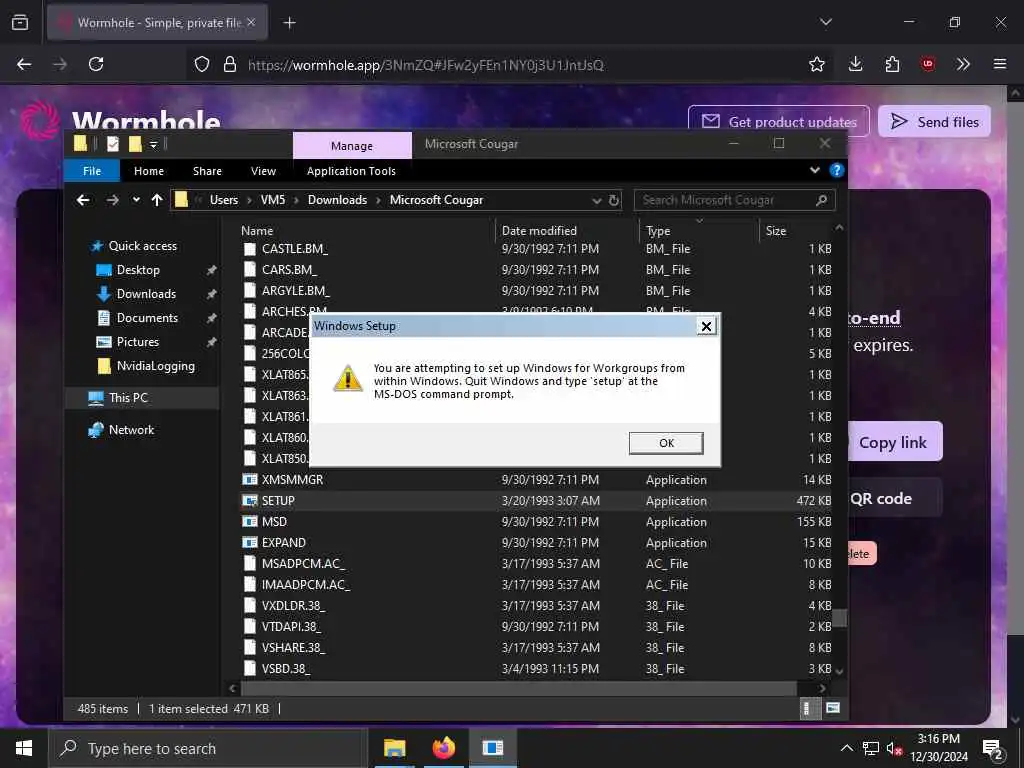
Task: Close the Windows Setup dialog with X
Action: click(x=706, y=326)
